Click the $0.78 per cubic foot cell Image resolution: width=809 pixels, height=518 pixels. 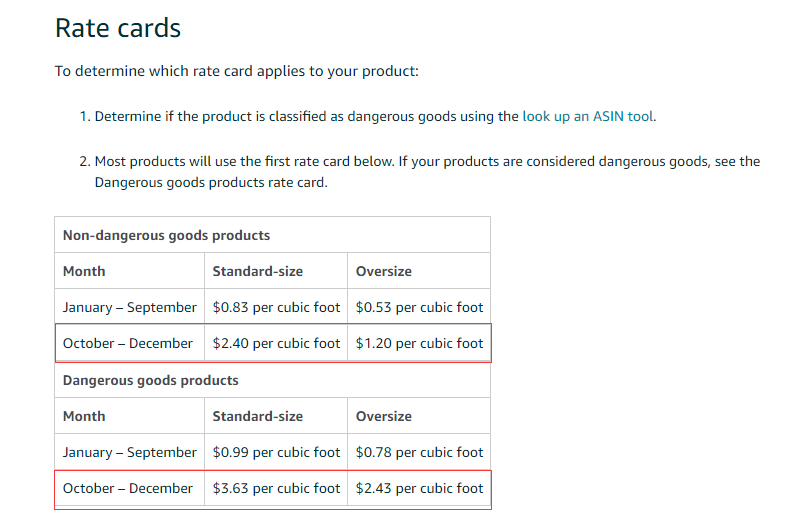pyautogui.click(x=419, y=452)
